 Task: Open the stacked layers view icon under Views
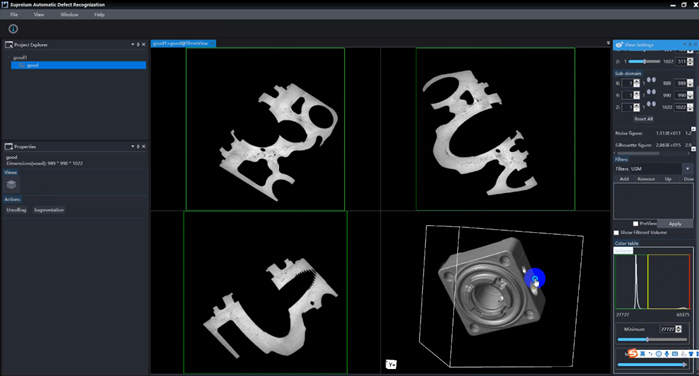click(x=11, y=184)
